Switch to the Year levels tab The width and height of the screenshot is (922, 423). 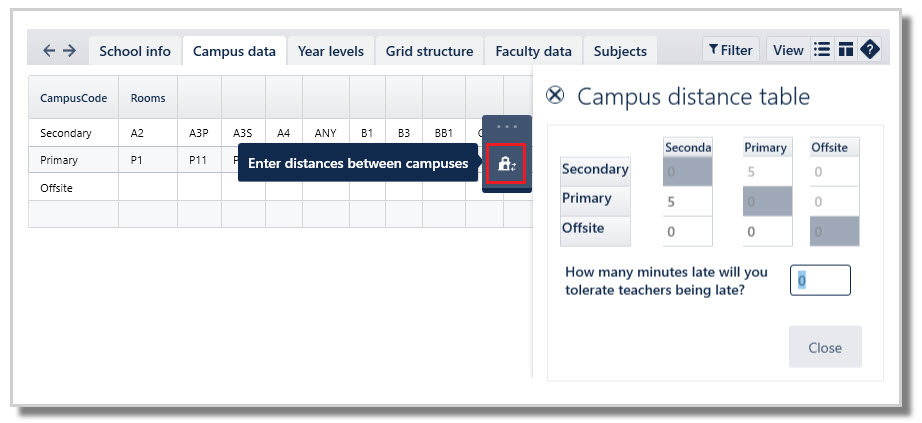331,51
